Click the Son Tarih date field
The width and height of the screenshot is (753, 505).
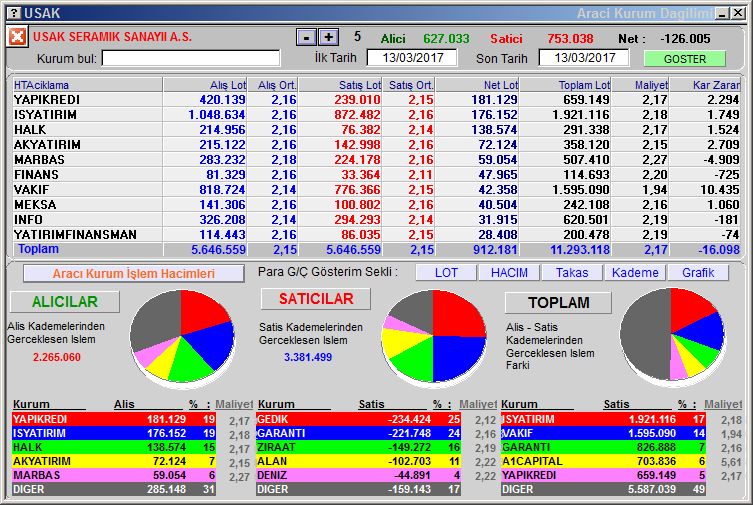584,58
